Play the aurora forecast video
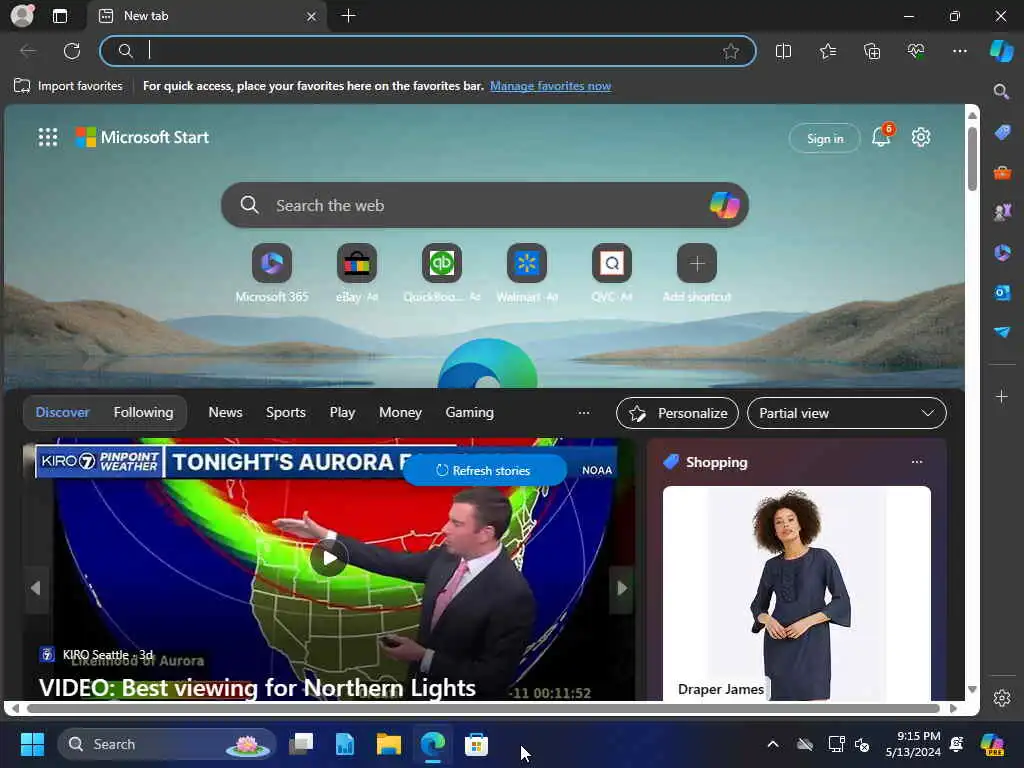This screenshot has height=768, width=1024. click(328, 558)
